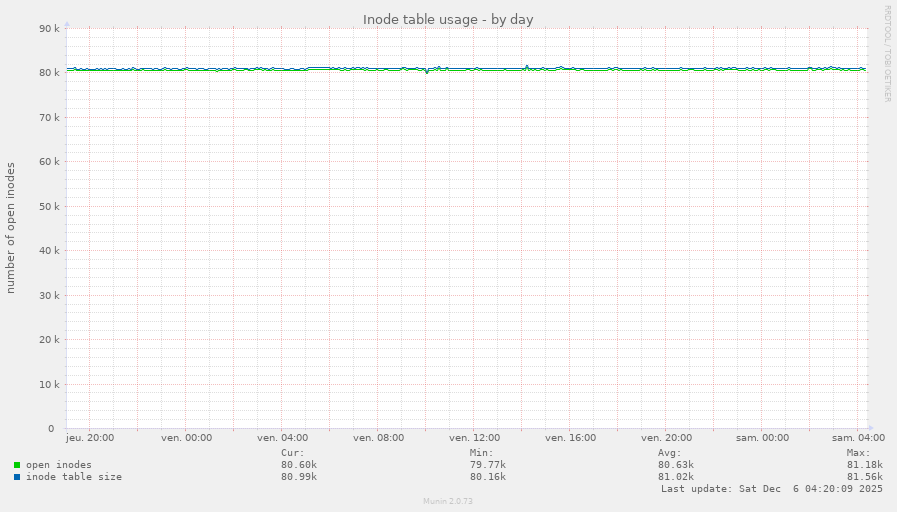897x512 pixels.
Task: Click the graph title 'Inode table usage - by day'
Action: coord(448,19)
